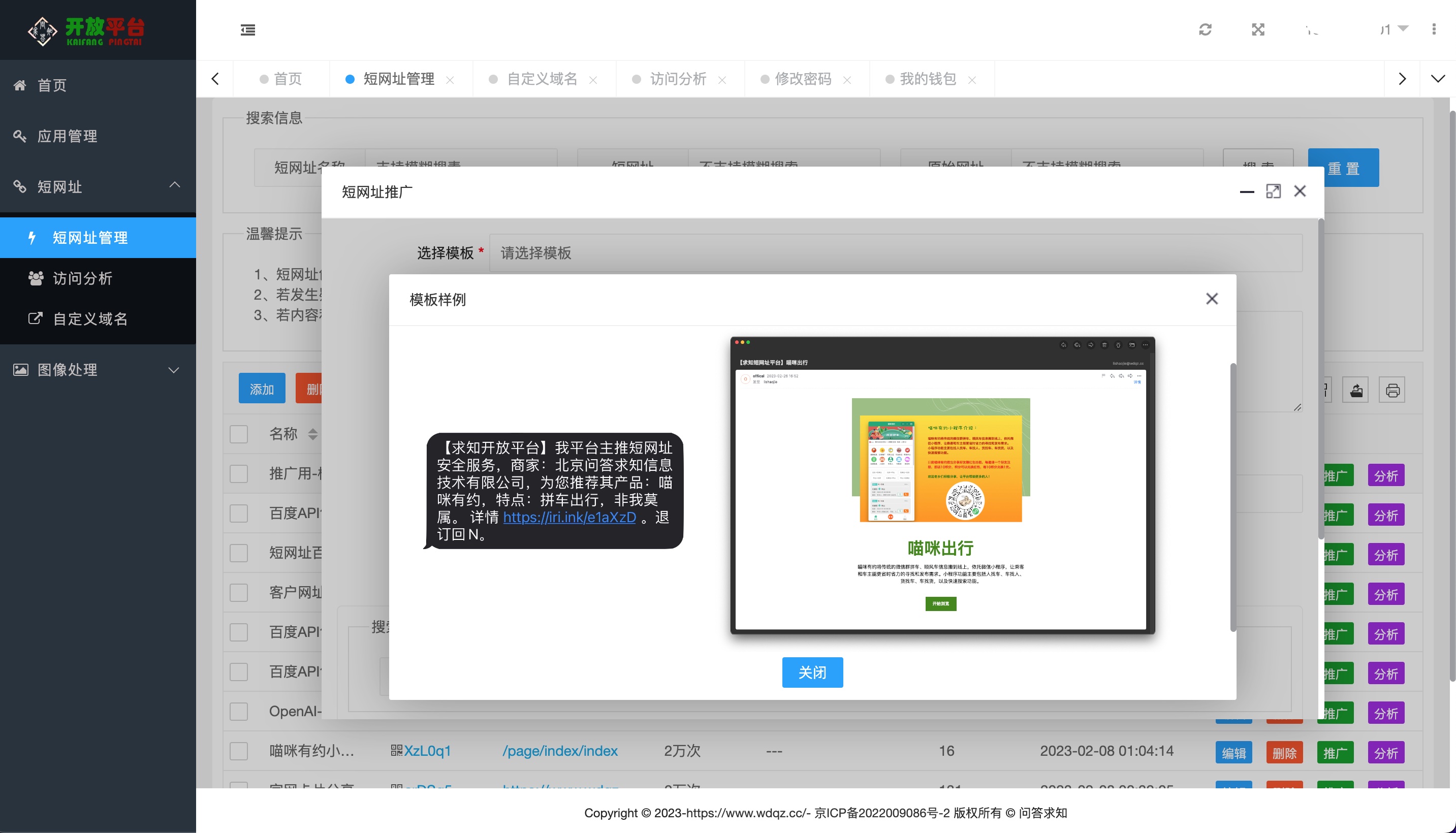Open the iri.ink short link

tap(569, 517)
